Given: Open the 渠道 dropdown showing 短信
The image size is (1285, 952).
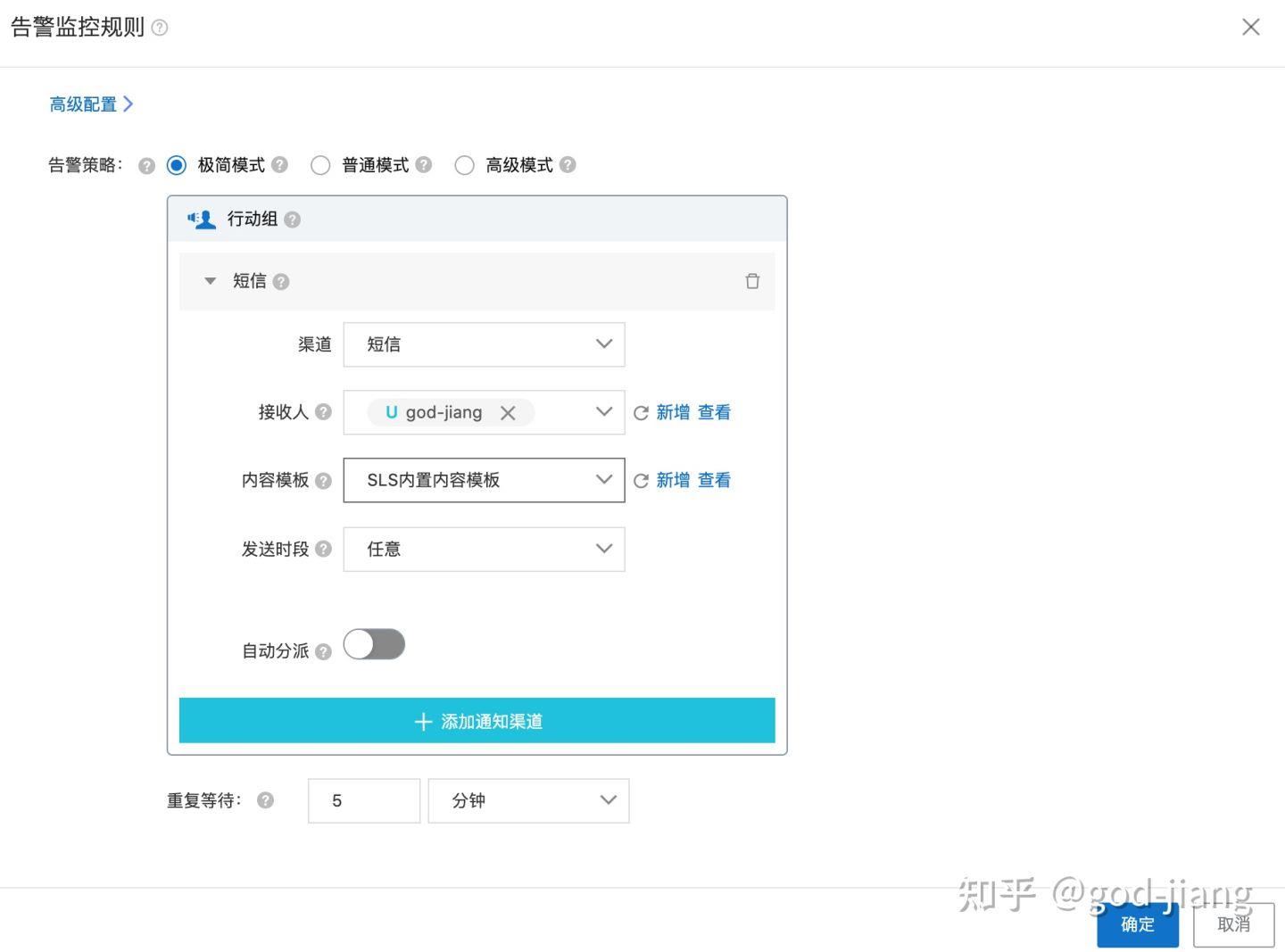Looking at the screenshot, I should (x=484, y=344).
